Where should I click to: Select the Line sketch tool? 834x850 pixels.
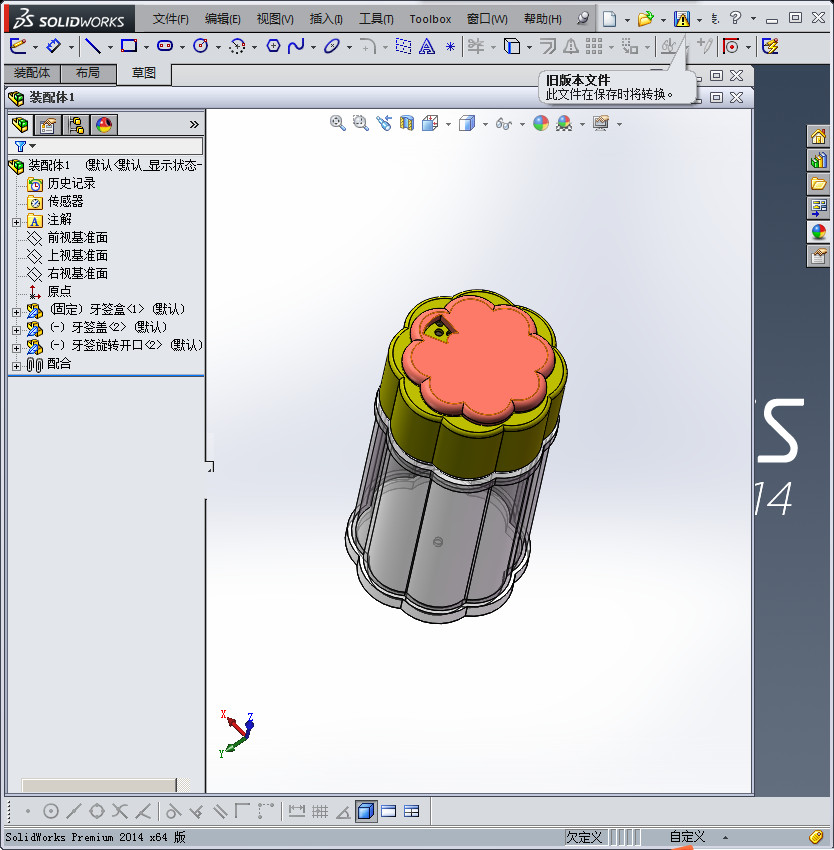(93, 47)
